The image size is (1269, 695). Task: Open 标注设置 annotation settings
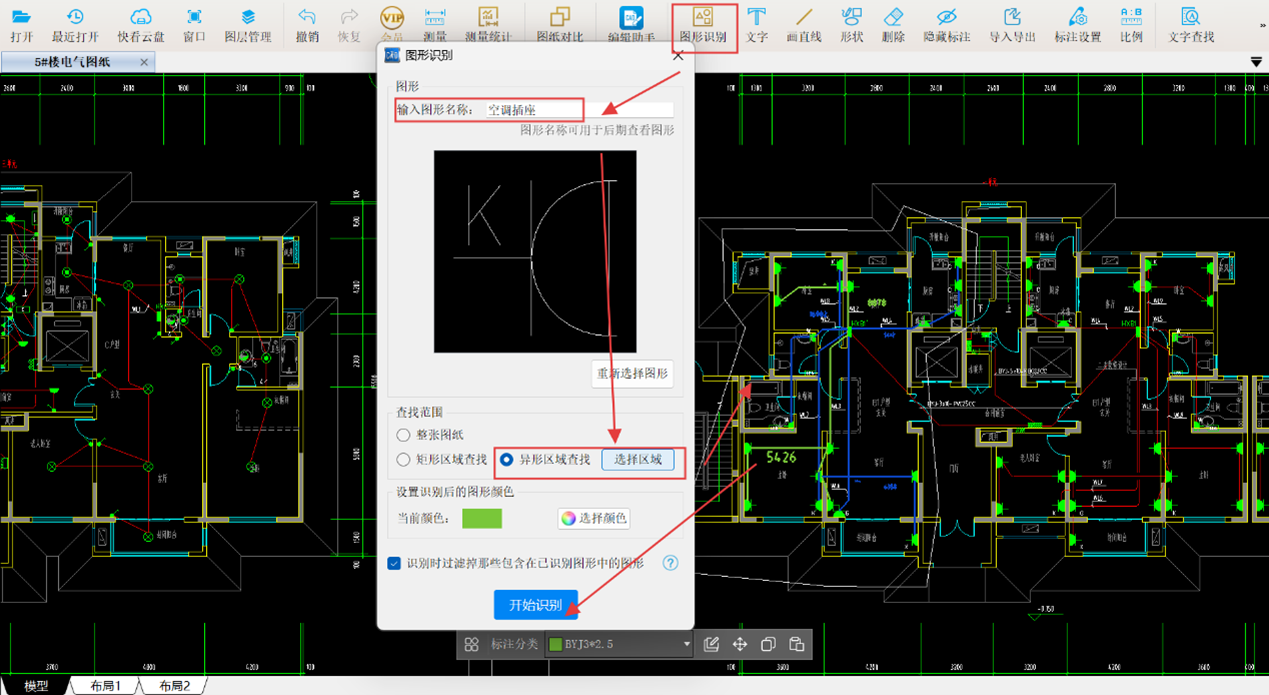(1077, 26)
